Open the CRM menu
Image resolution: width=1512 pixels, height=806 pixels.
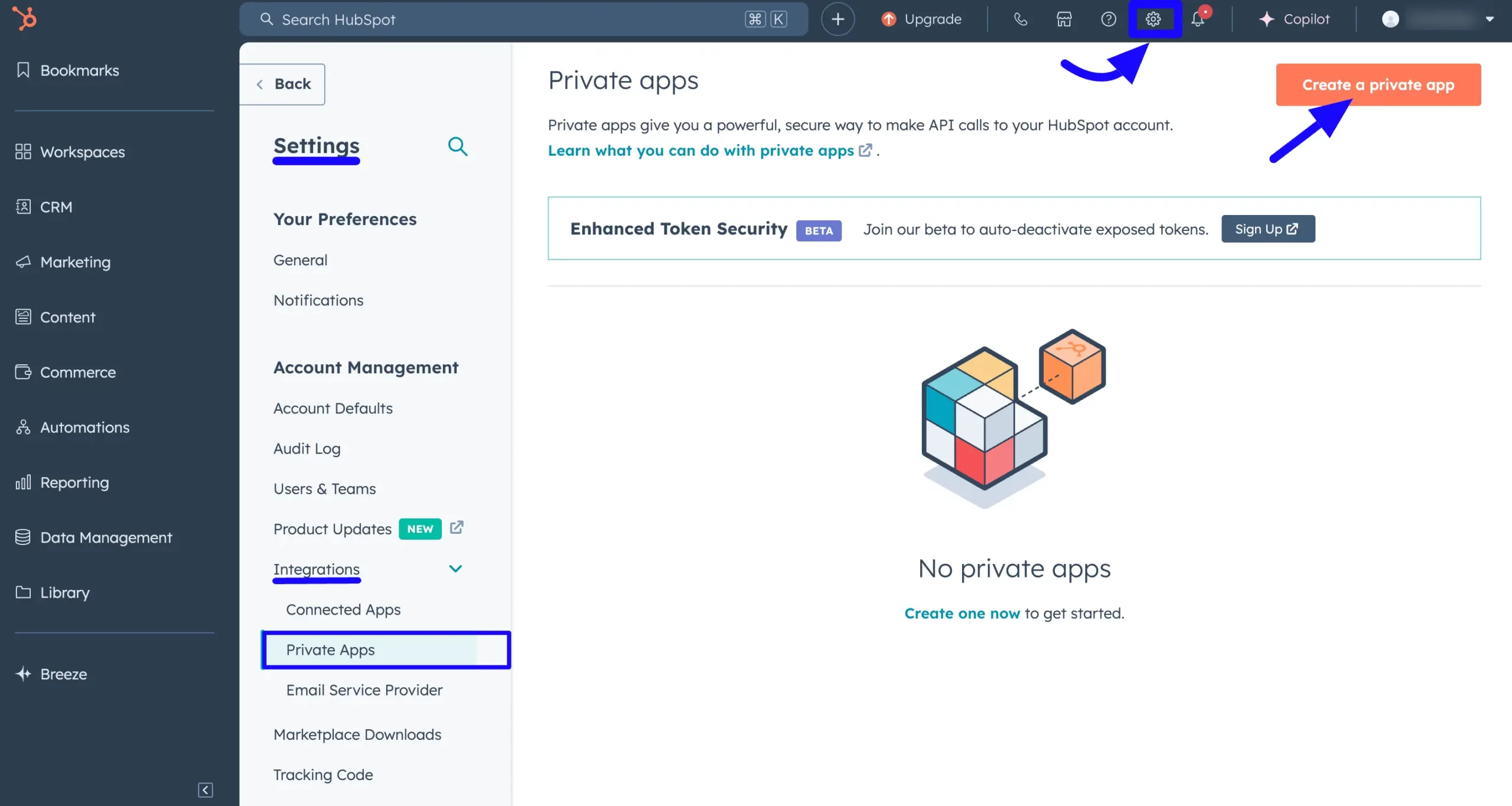44,207
